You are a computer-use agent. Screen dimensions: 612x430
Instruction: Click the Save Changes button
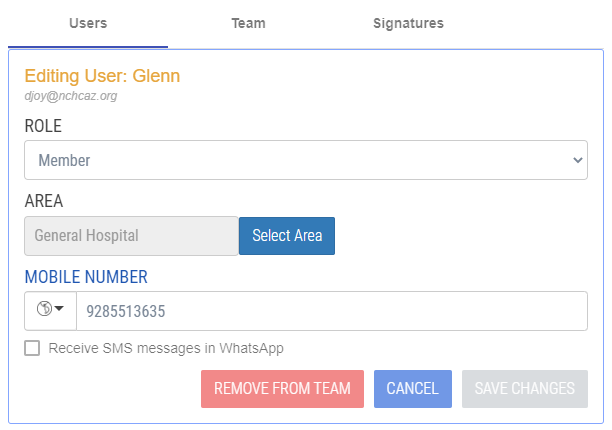pos(524,388)
